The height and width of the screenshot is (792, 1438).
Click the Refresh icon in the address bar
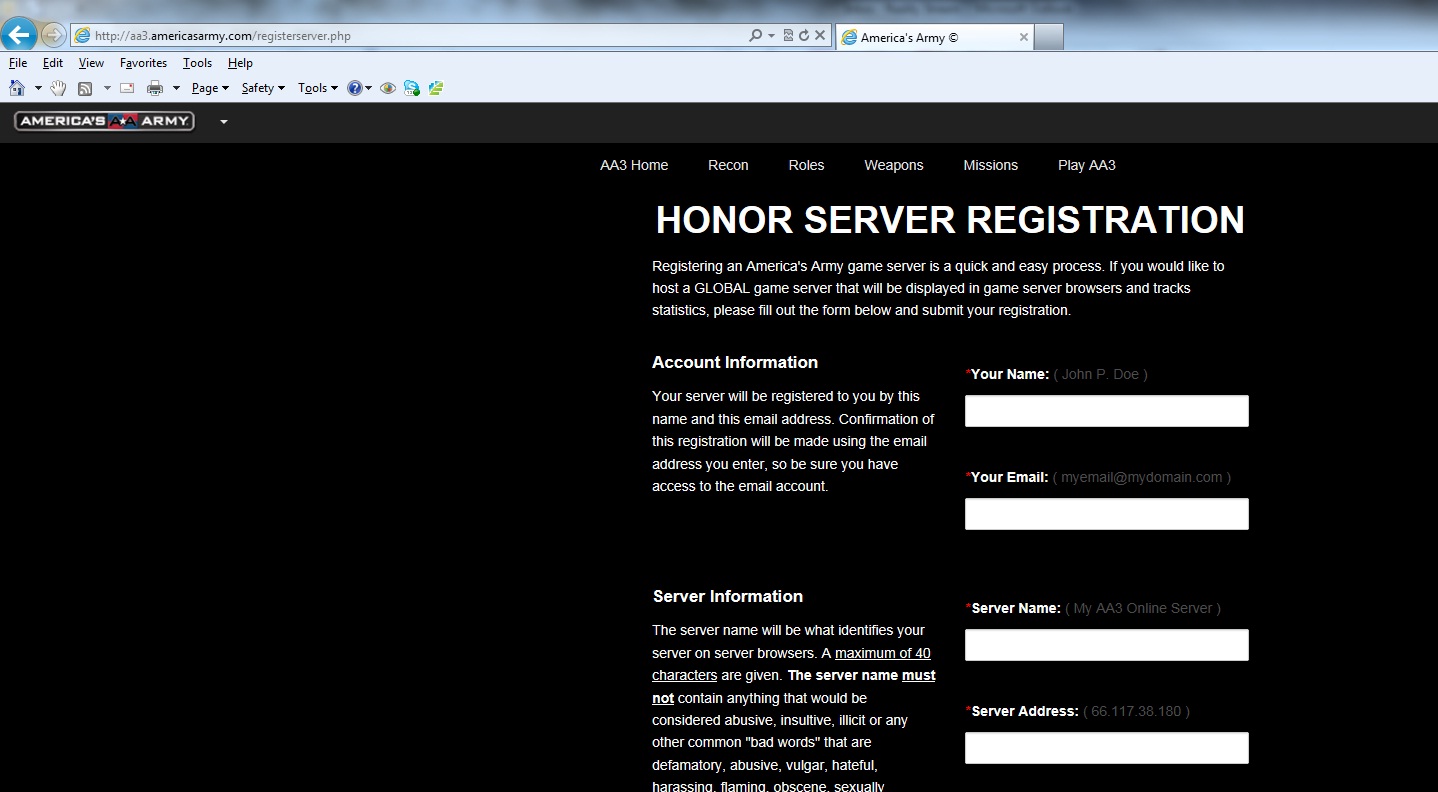click(x=804, y=36)
